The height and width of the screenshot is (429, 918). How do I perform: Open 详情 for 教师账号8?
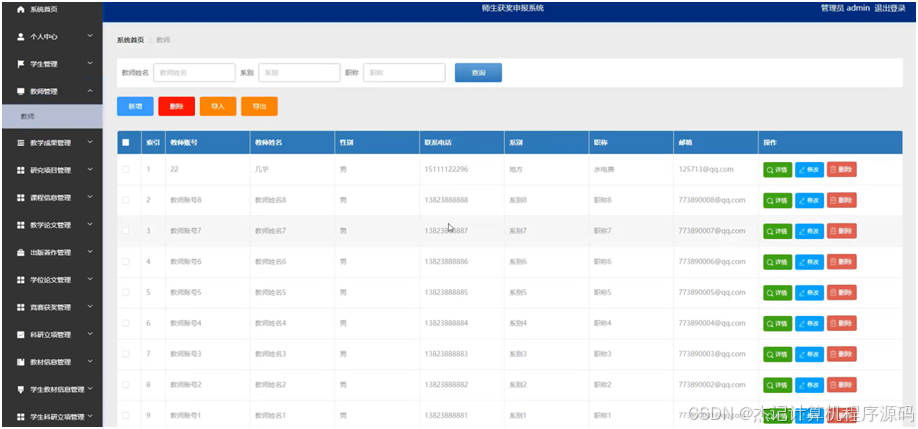tap(777, 200)
